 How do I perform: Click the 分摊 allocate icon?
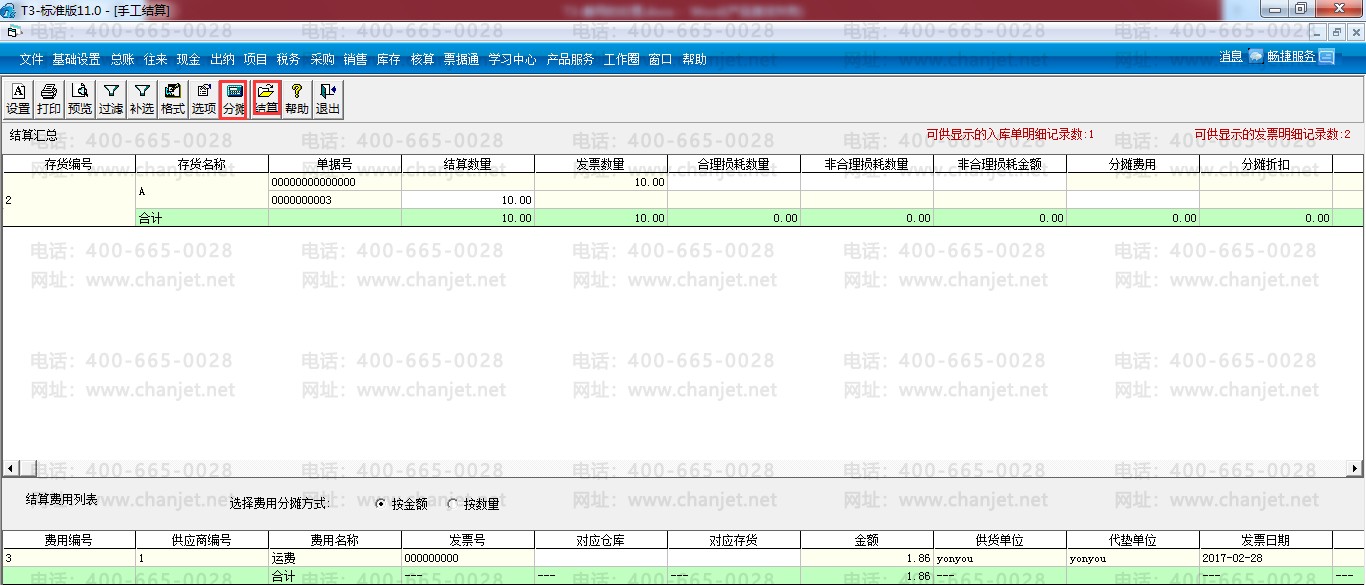(x=234, y=99)
